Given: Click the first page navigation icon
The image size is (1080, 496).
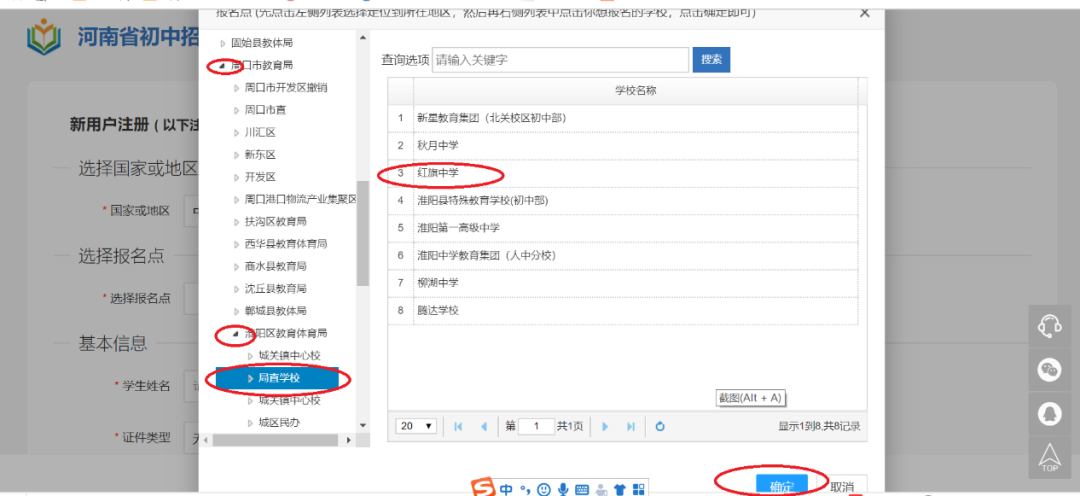Looking at the screenshot, I should (x=458, y=426).
